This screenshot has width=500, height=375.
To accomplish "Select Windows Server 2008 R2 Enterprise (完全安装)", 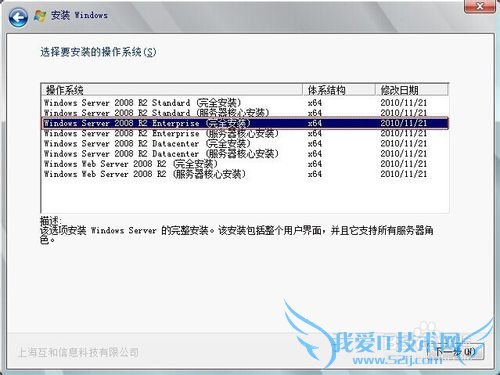I will (x=245, y=123).
